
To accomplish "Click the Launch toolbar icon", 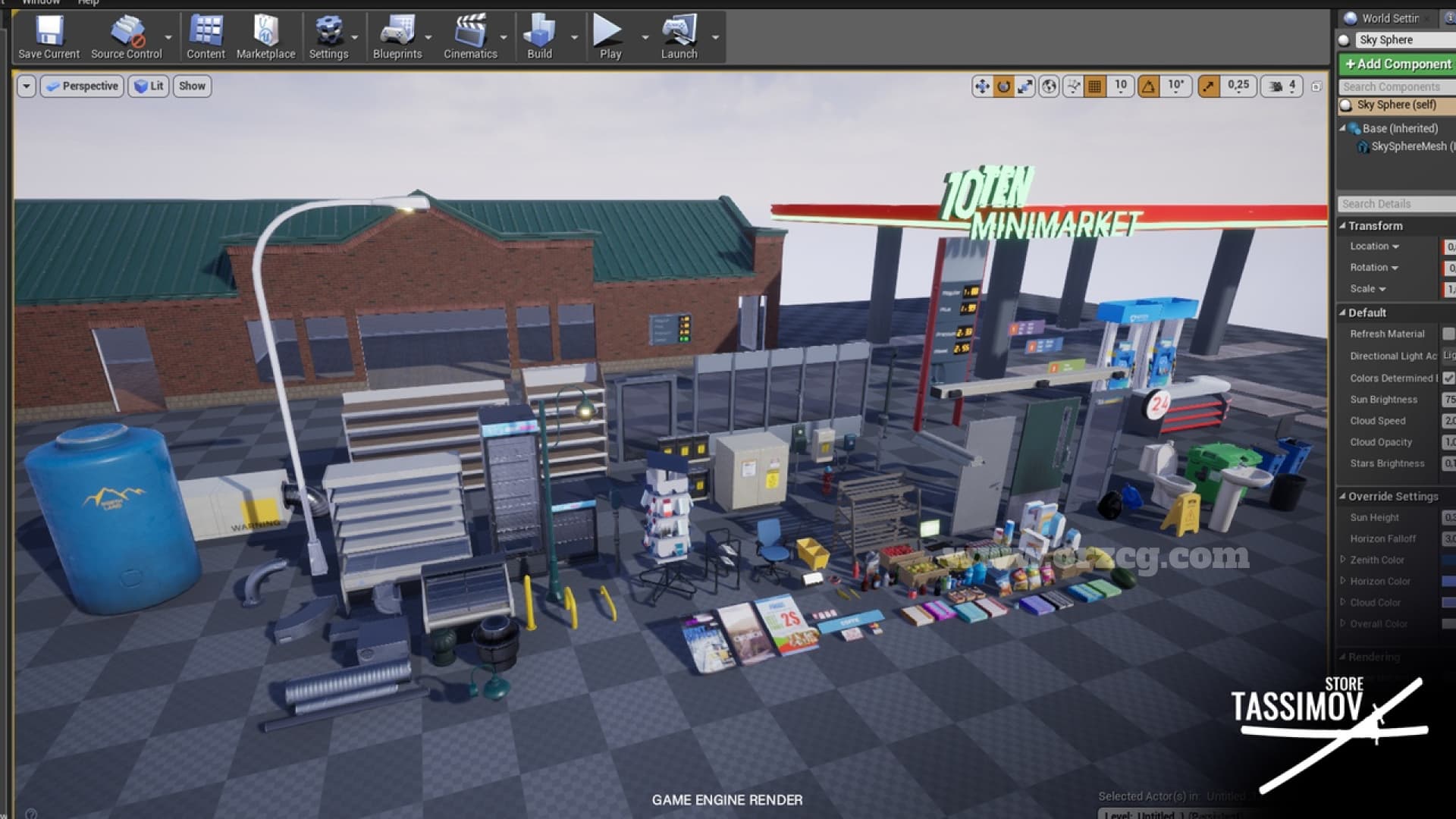I will click(679, 37).
